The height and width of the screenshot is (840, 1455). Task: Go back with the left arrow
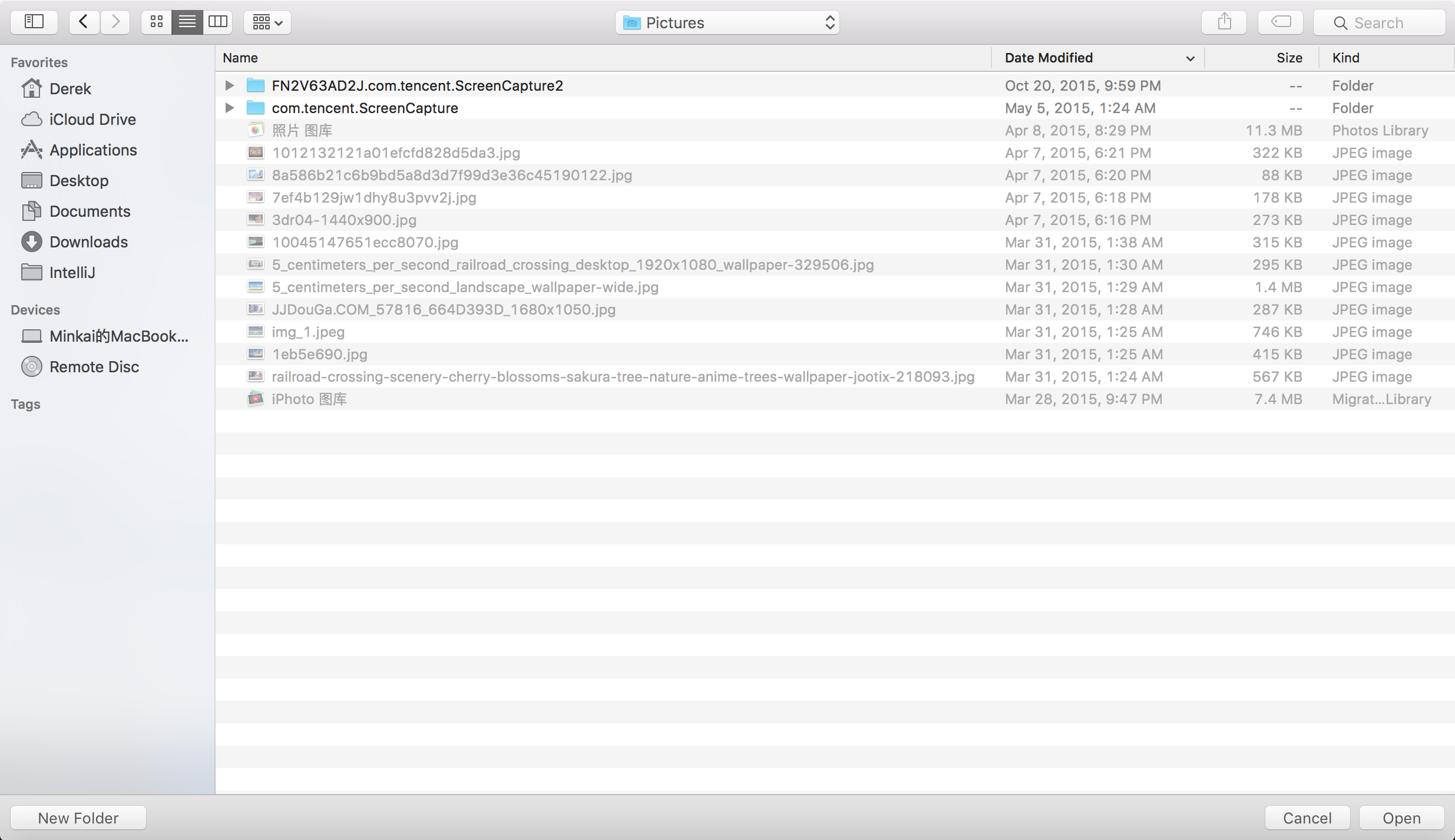(x=84, y=22)
